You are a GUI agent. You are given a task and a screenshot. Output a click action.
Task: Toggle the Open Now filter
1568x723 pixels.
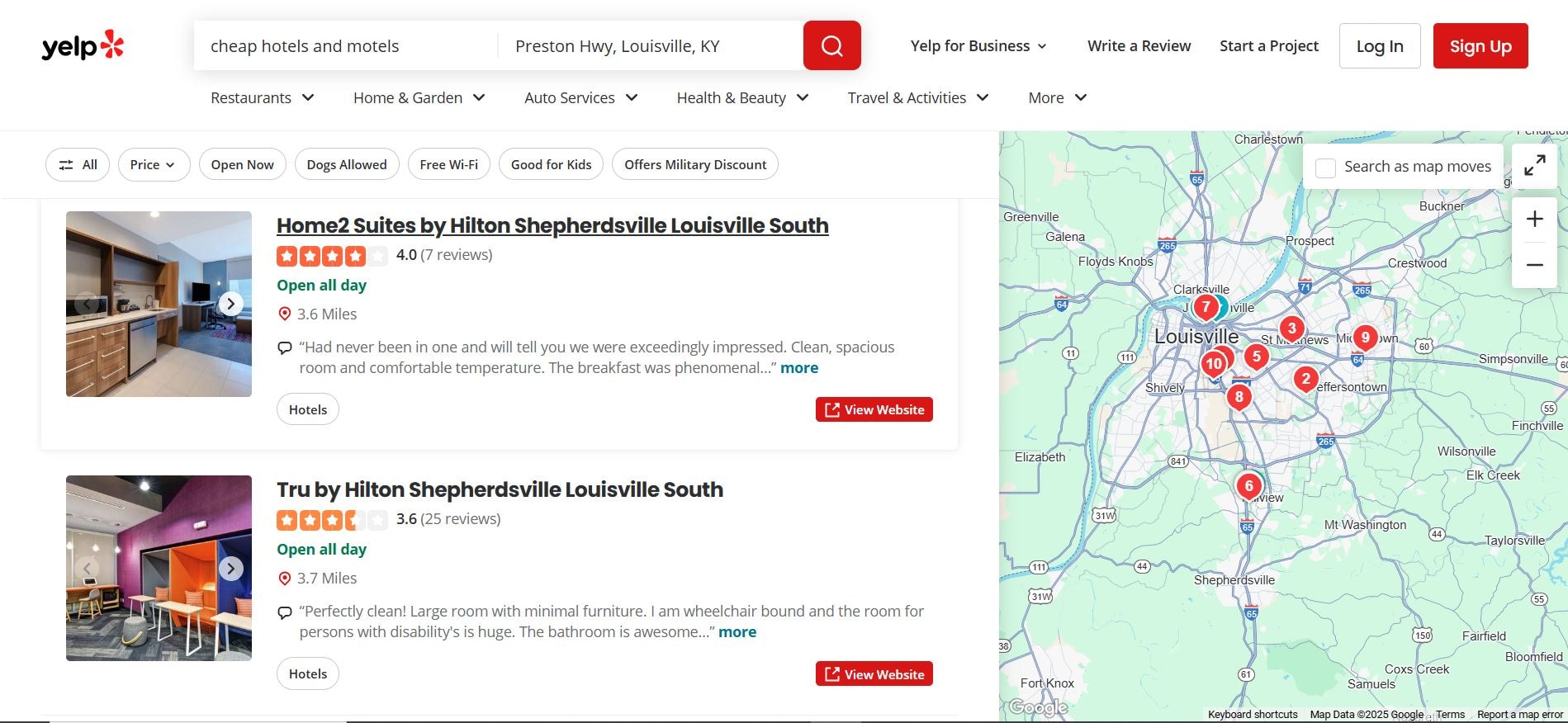(x=242, y=164)
